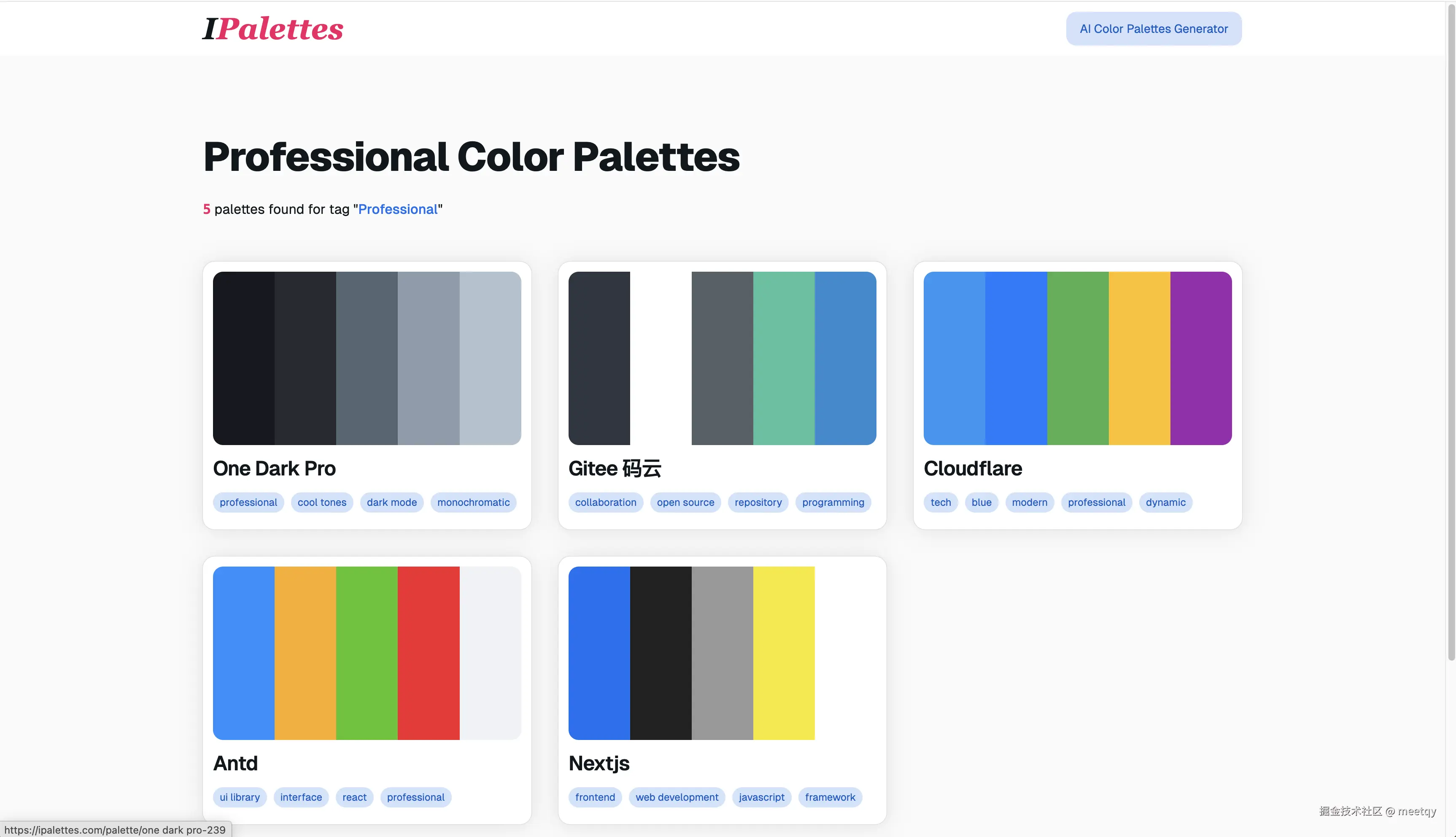Click the red swatch in Antd palette
Viewport: 1456px width, 837px height.
pos(428,653)
